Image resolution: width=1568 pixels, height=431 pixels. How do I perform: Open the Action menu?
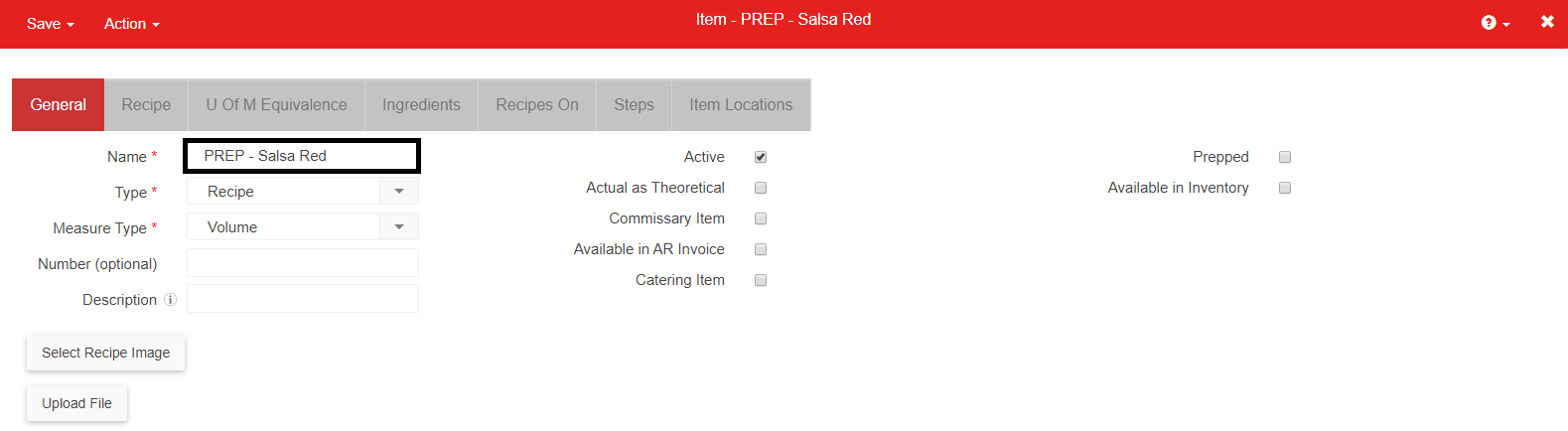click(x=132, y=24)
